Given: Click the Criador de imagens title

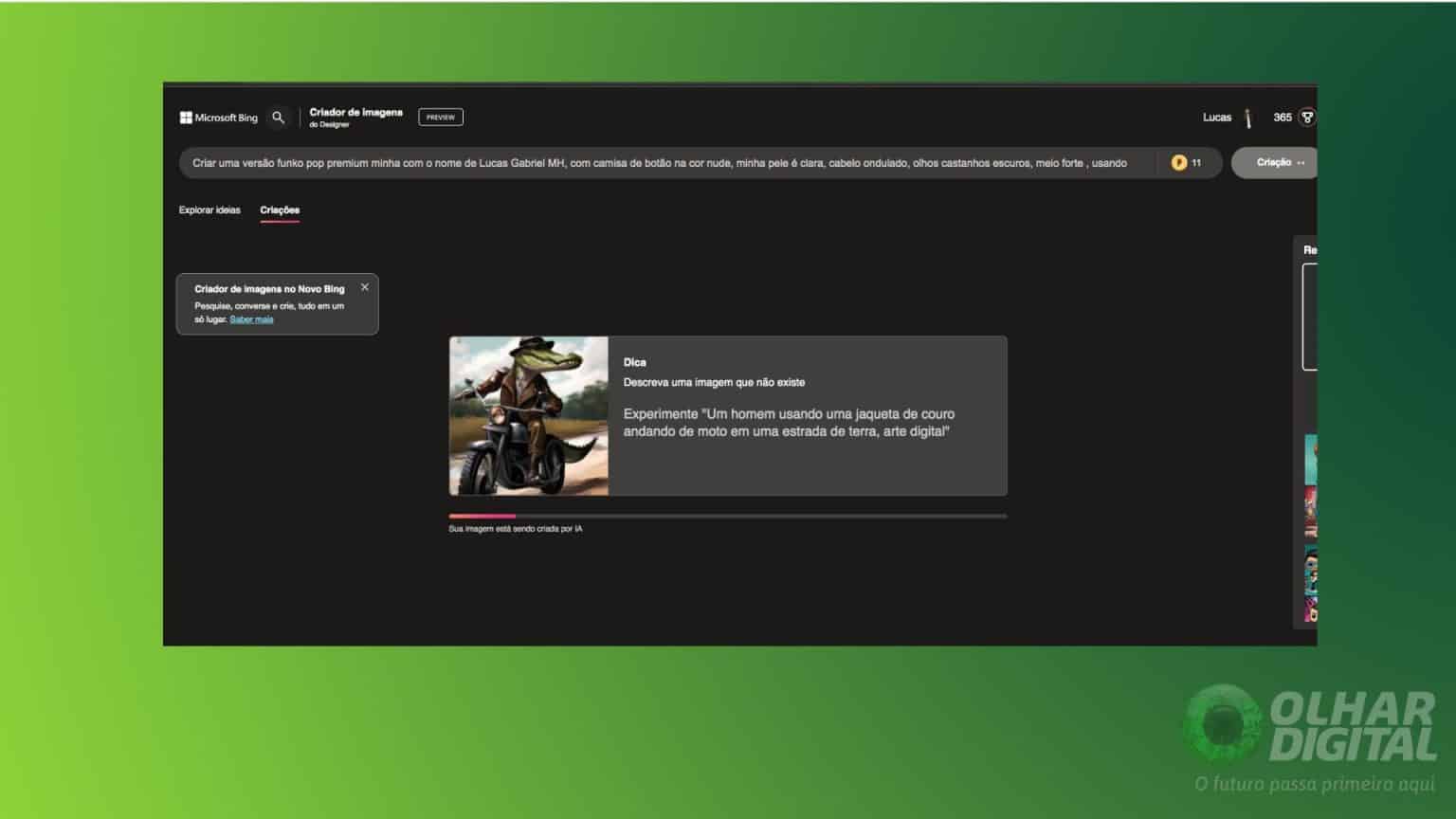Looking at the screenshot, I should pyautogui.click(x=355, y=113).
